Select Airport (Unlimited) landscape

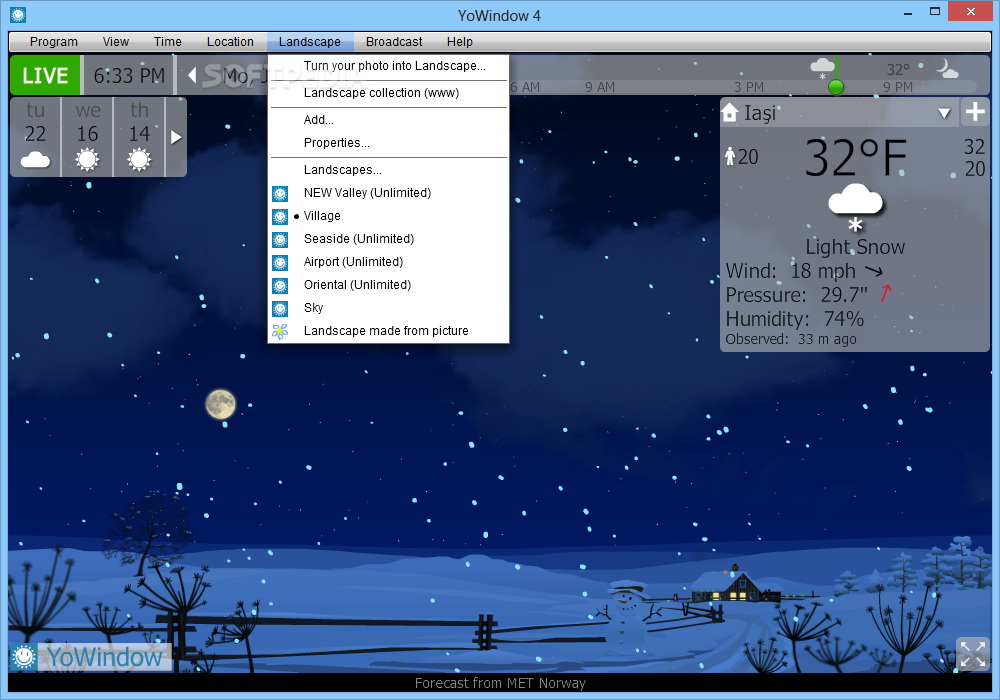pos(388,261)
